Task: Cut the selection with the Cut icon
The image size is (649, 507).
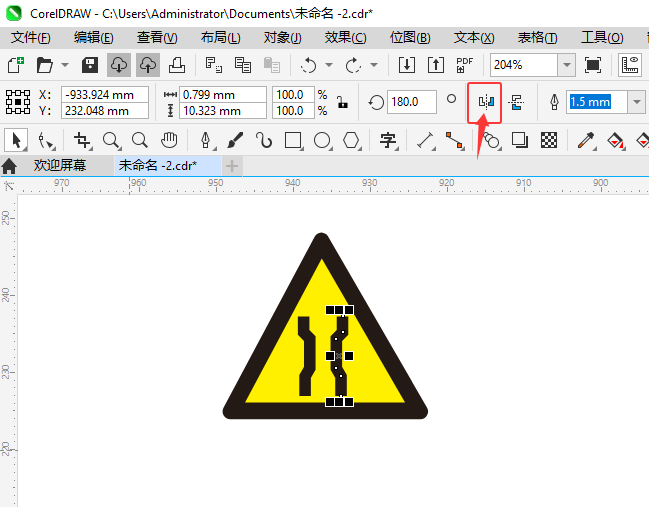Action: click(214, 65)
